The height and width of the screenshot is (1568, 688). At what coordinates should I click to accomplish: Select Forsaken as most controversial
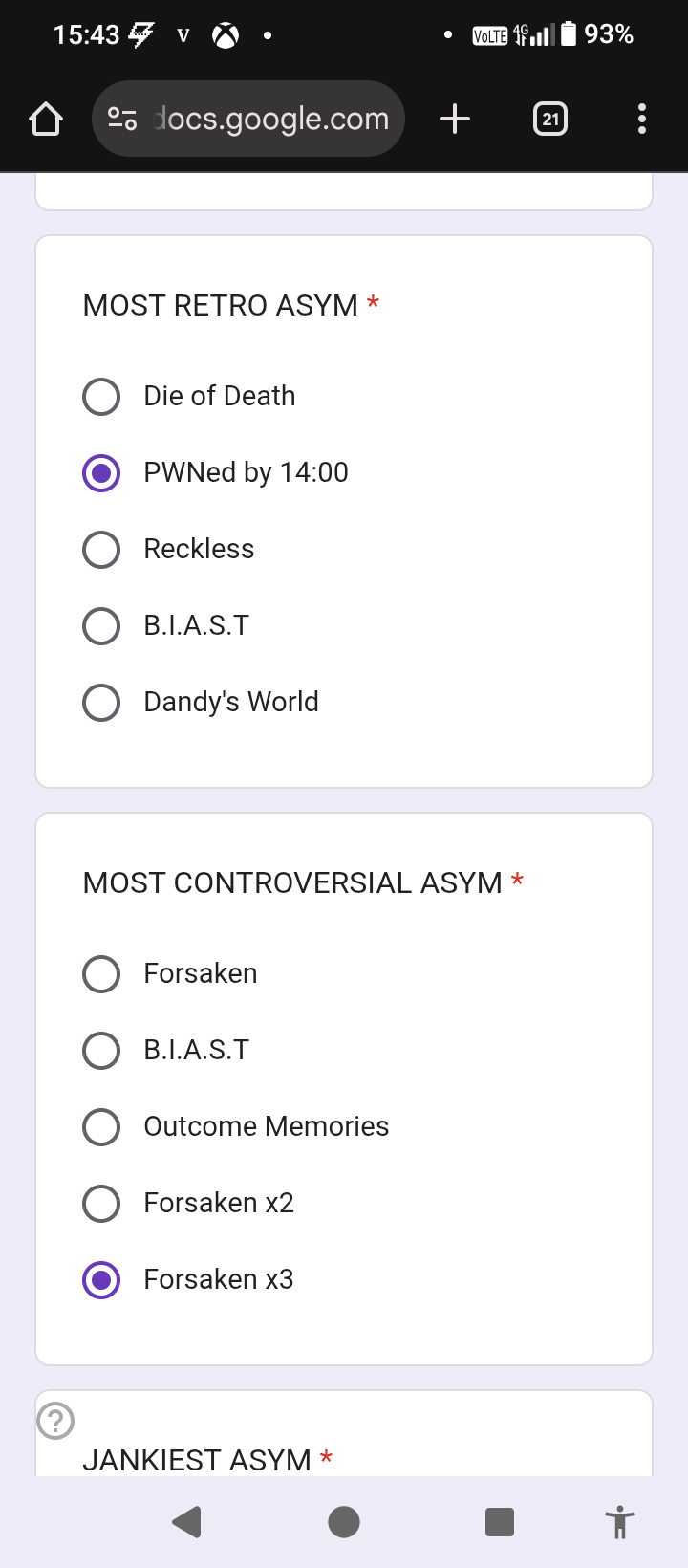point(101,974)
